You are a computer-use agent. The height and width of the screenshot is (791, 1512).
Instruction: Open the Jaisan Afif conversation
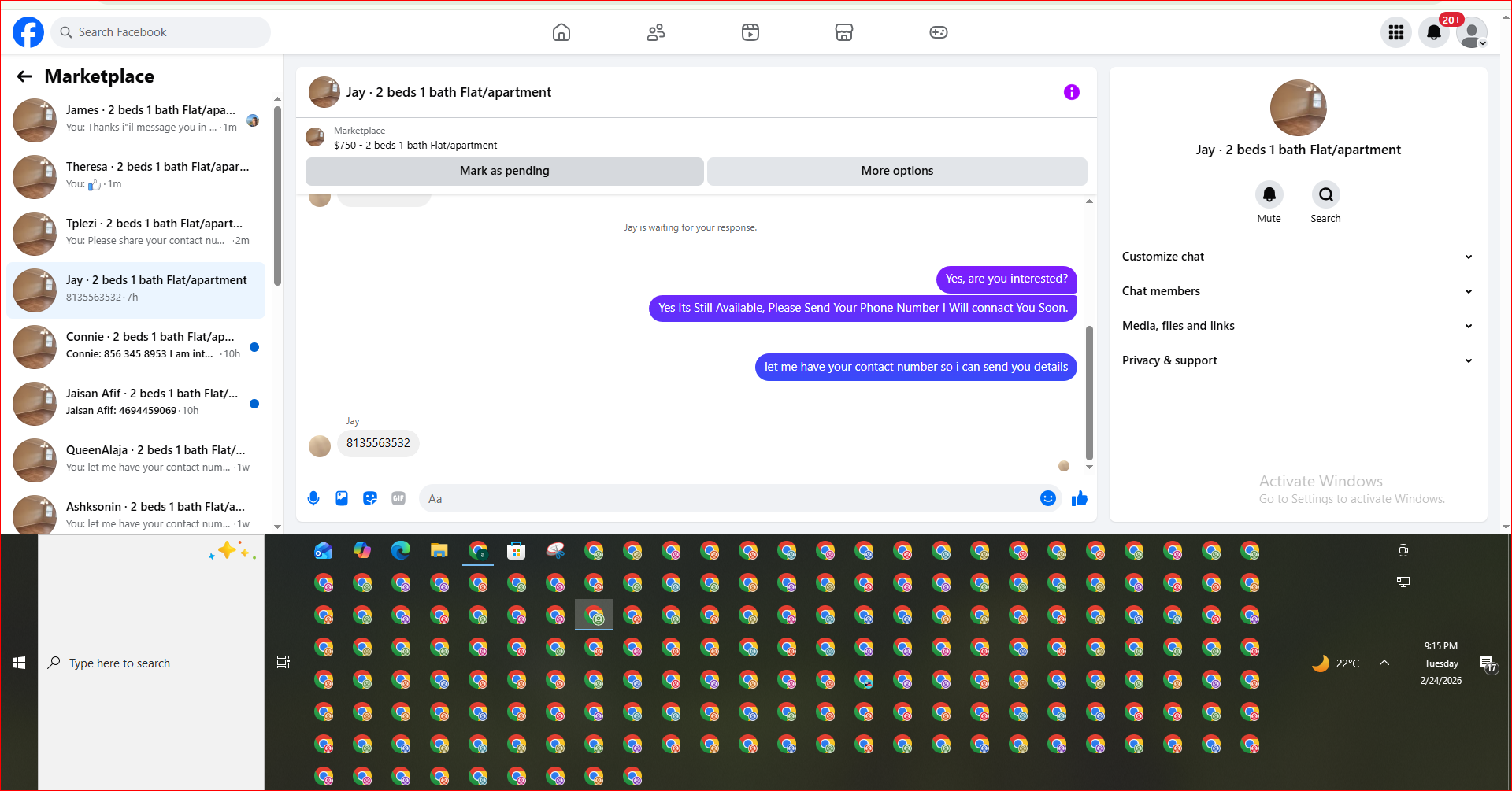point(136,403)
